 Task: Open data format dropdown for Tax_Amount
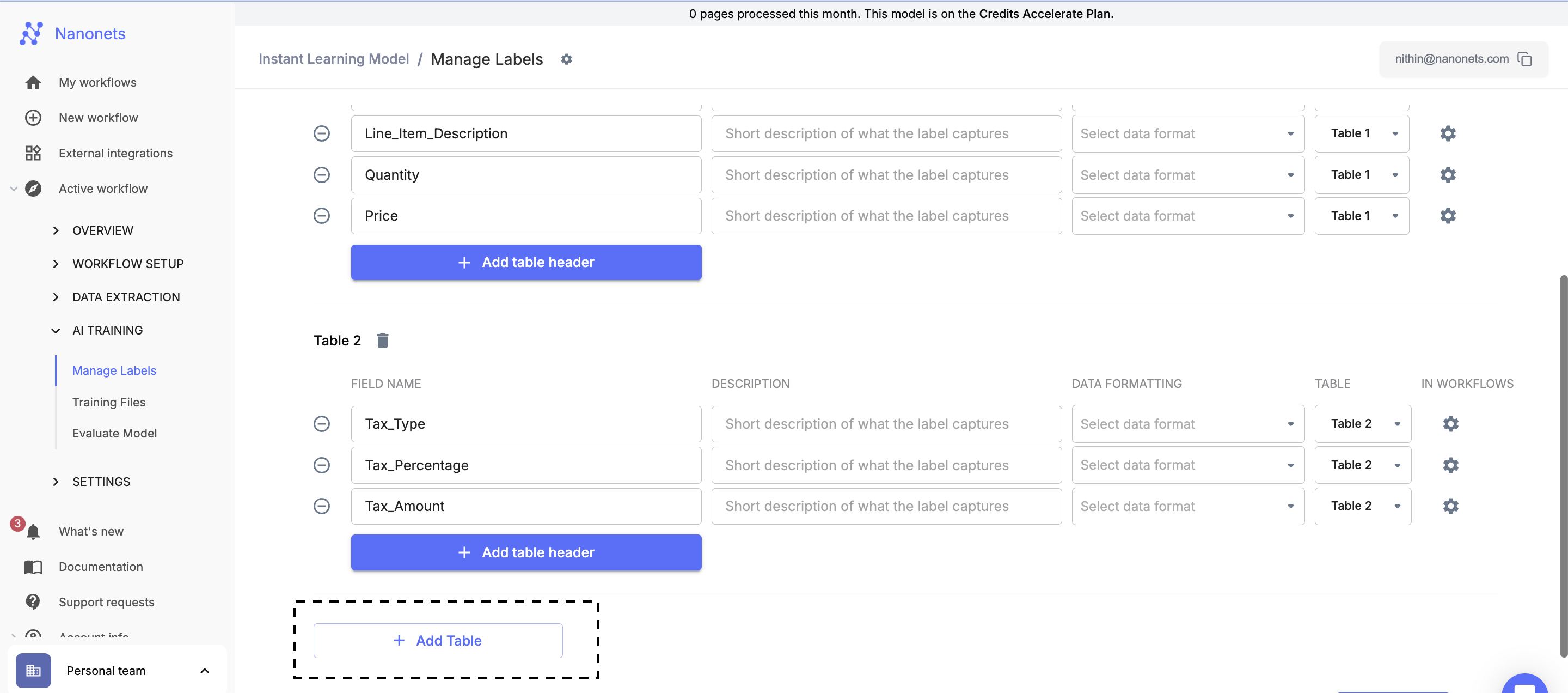[x=1187, y=506]
